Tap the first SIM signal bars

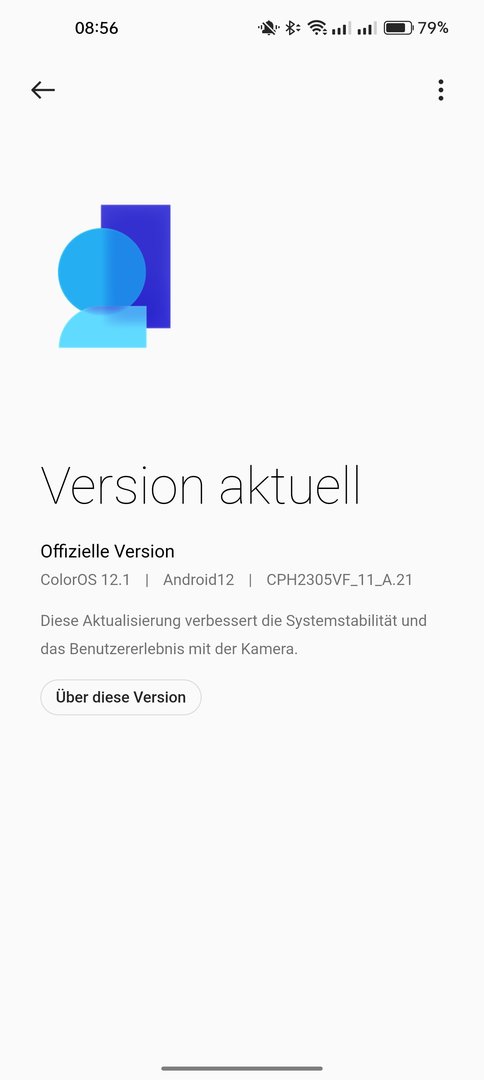[x=340, y=28]
